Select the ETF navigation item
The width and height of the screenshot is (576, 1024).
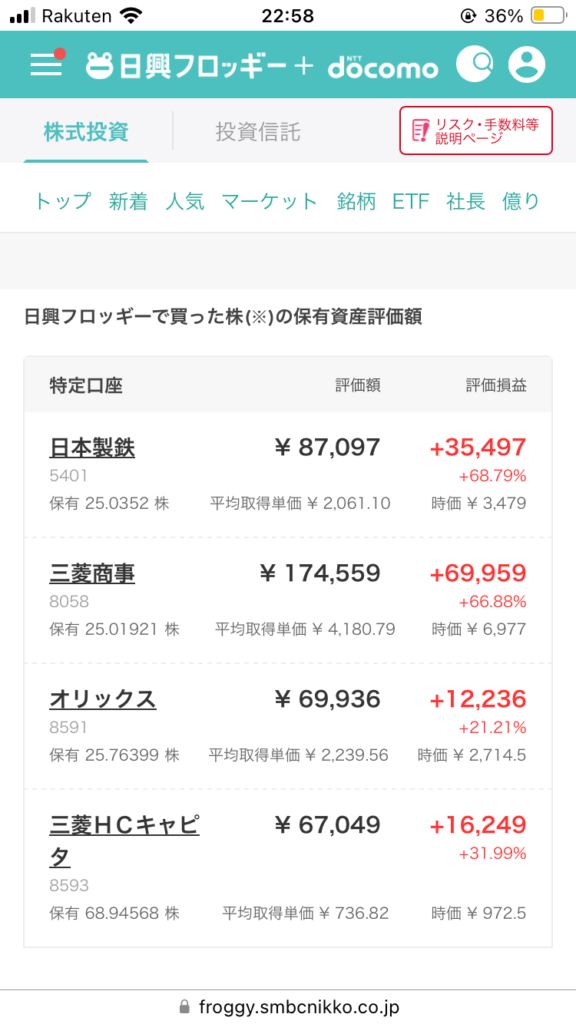411,200
